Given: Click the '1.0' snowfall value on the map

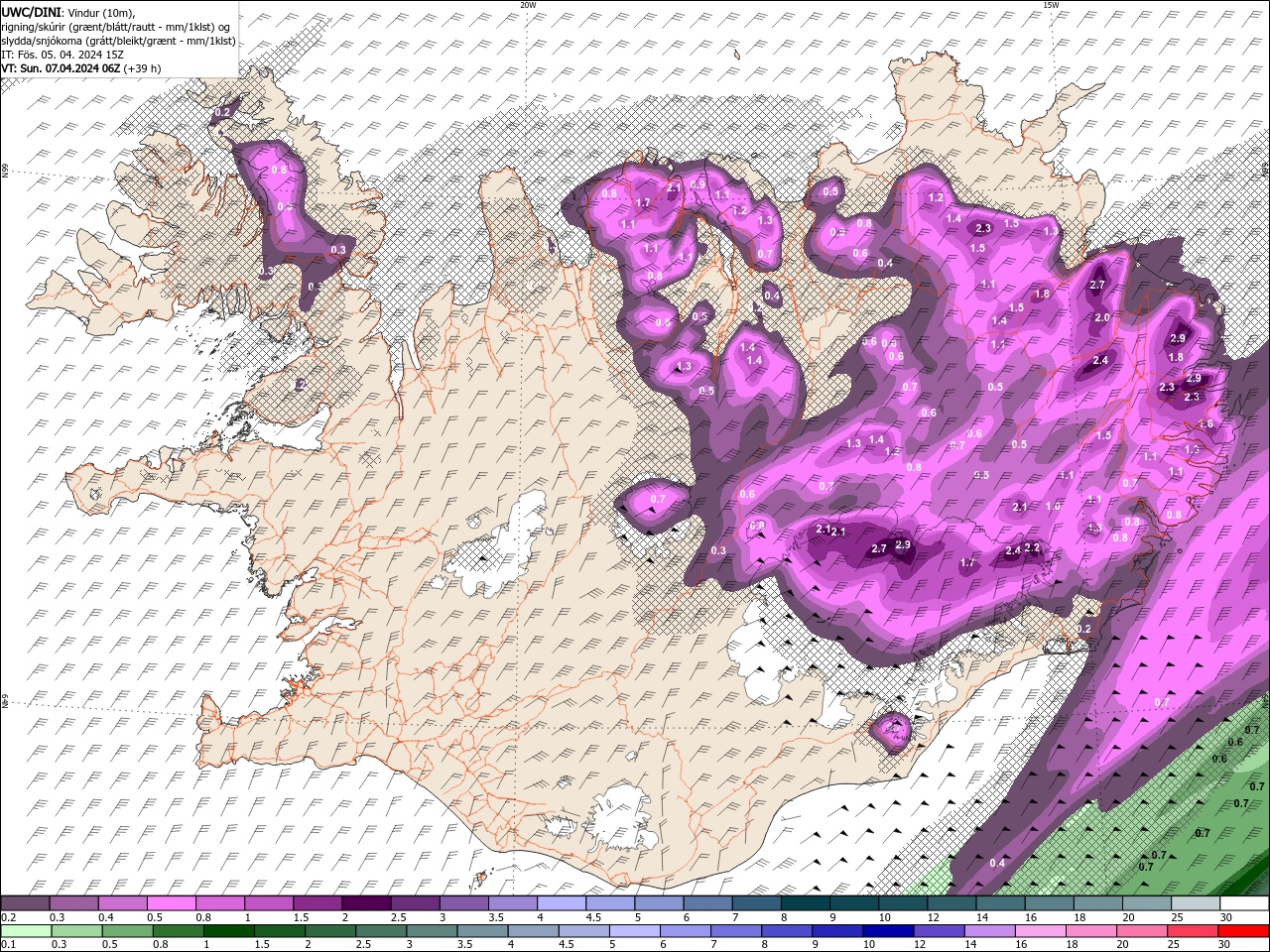Looking at the screenshot, I should coord(1054,507).
